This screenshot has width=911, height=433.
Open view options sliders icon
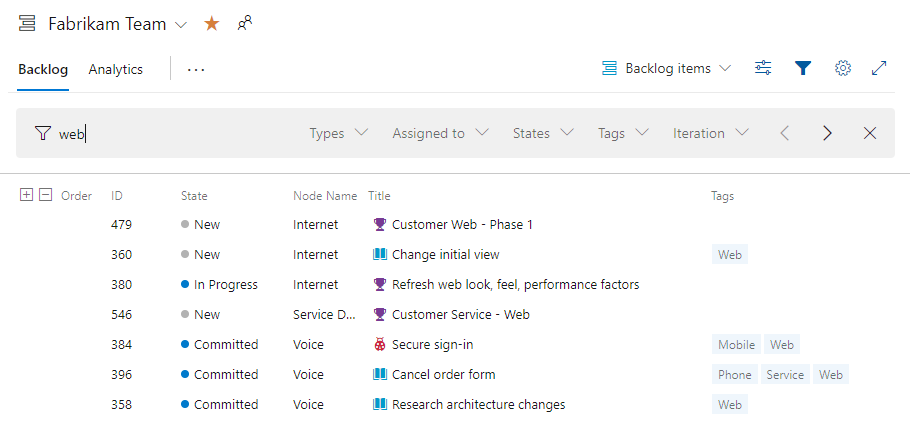(763, 68)
